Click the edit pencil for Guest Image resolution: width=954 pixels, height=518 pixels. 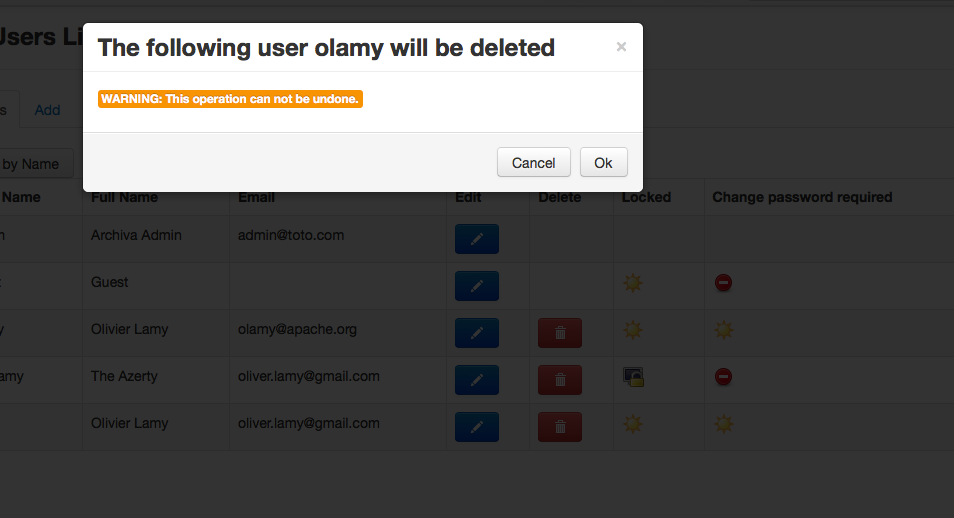(x=476, y=286)
